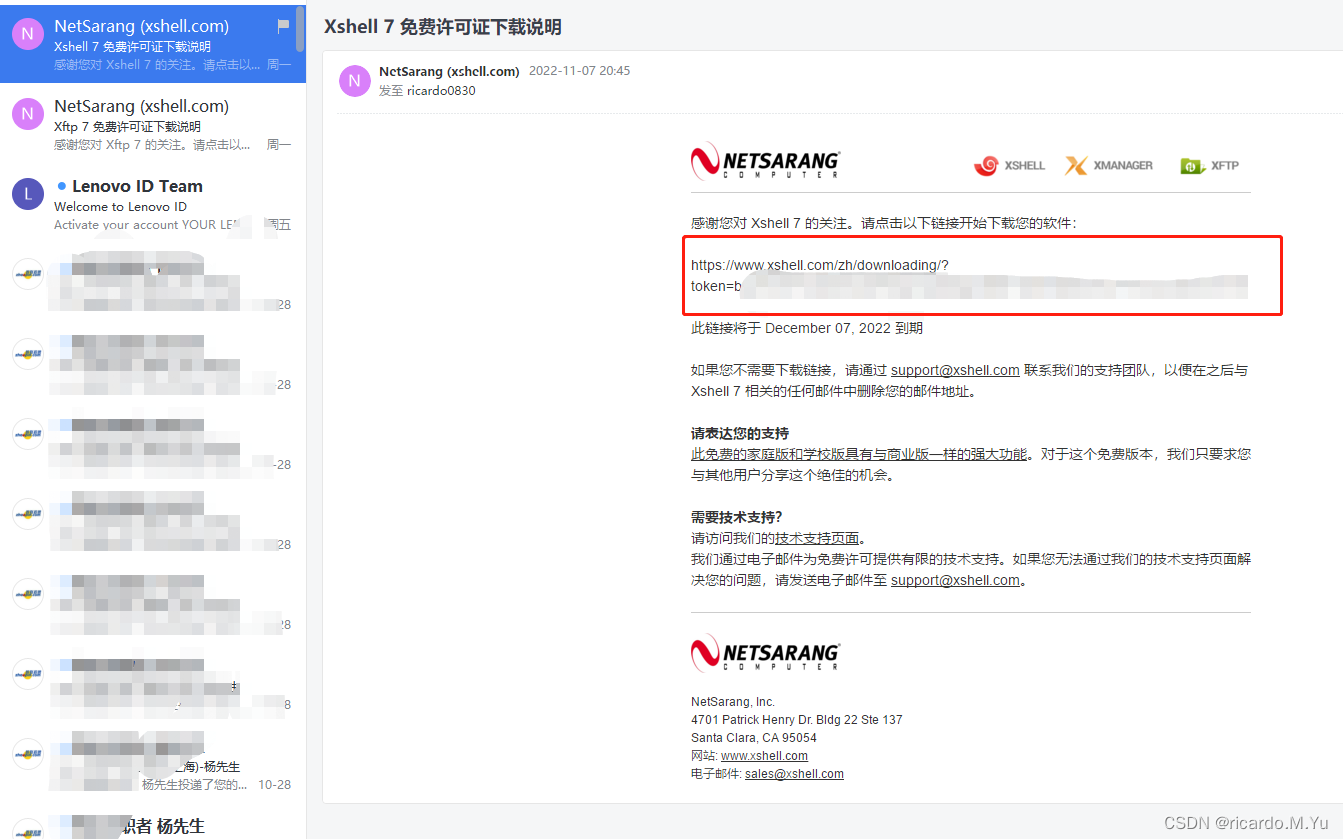Click the bottom NetSarang Computer logo
The height and width of the screenshot is (839, 1343).
[765, 652]
